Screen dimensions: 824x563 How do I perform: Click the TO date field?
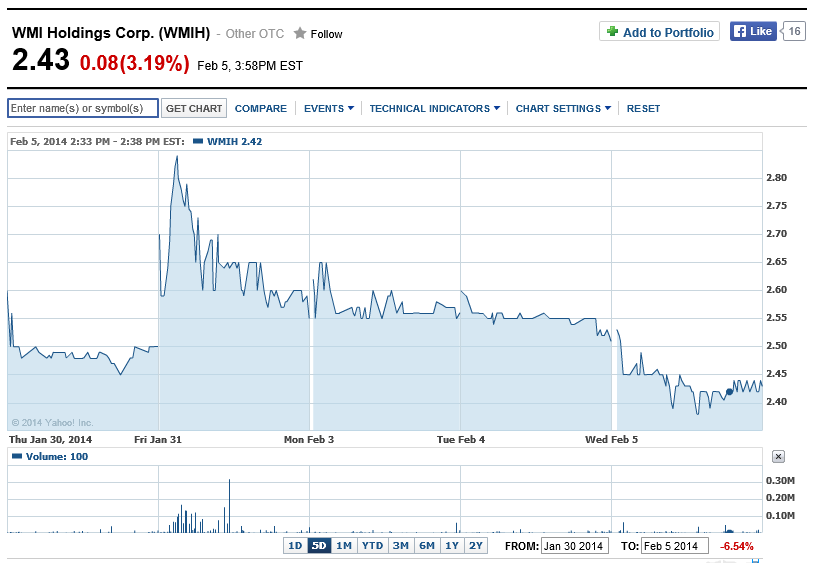pyautogui.click(x=675, y=546)
